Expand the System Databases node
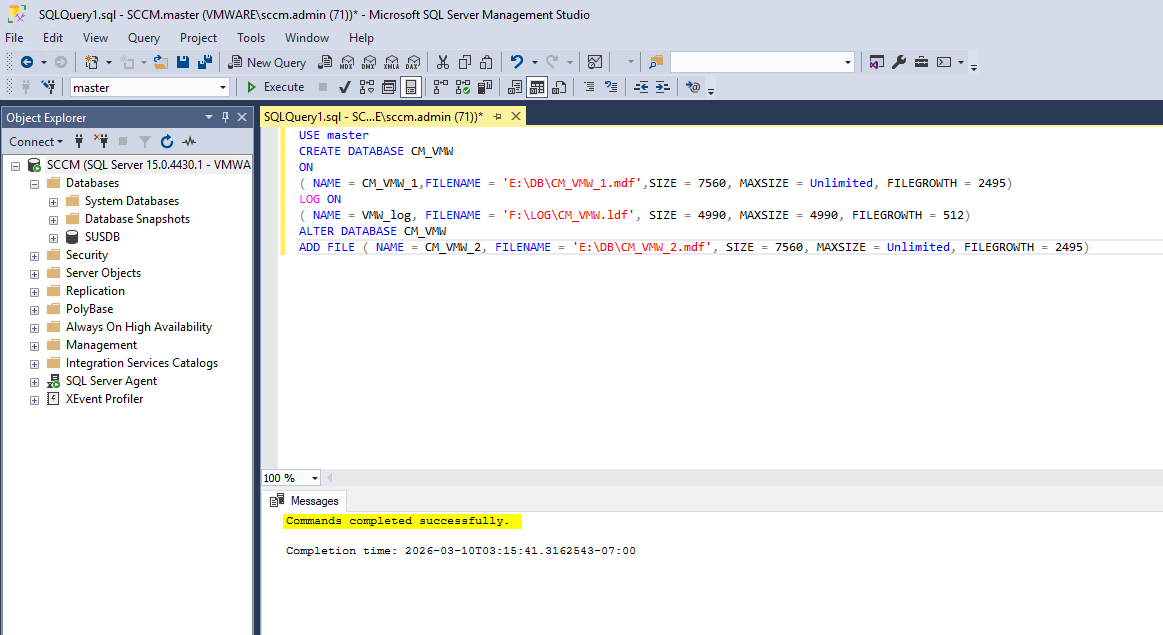This screenshot has width=1163, height=635. (x=54, y=201)
